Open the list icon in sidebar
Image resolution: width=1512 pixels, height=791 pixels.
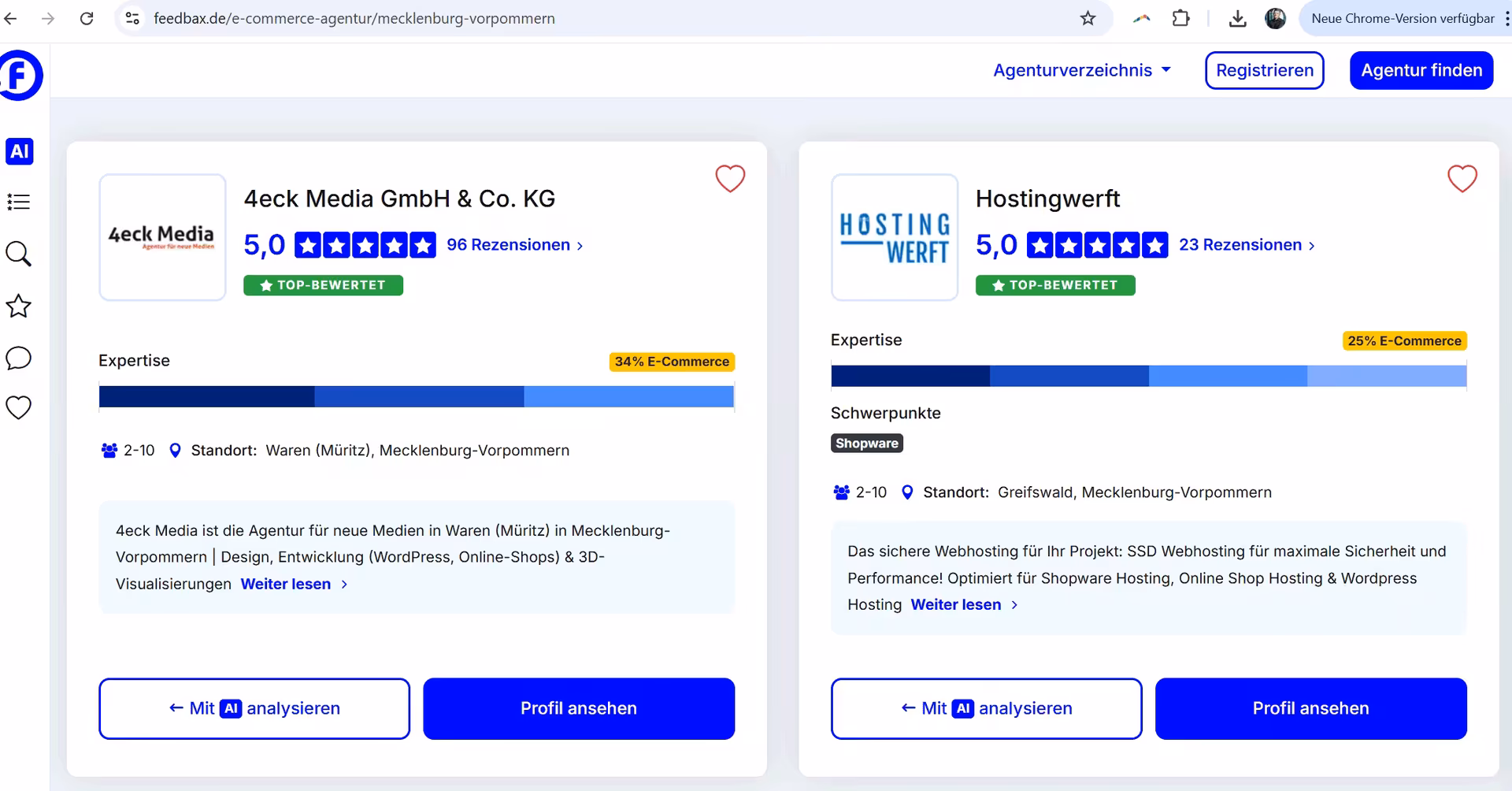(x=19, y=202)
